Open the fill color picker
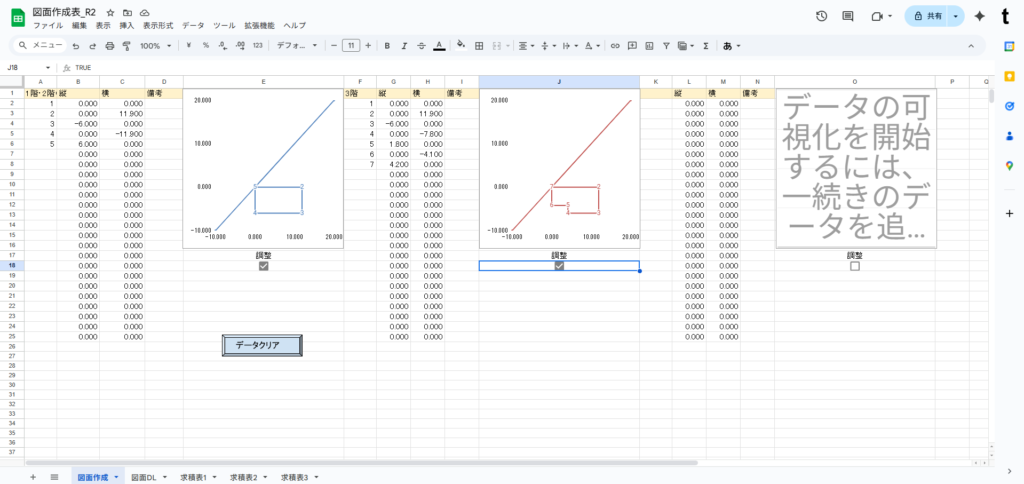This screenshot has height=484, width=1024. click(x=460, y=46)
